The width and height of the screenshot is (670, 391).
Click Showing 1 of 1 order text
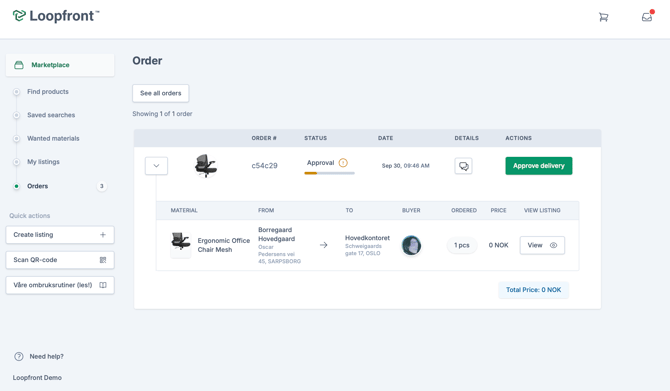(x=162, y=114)
